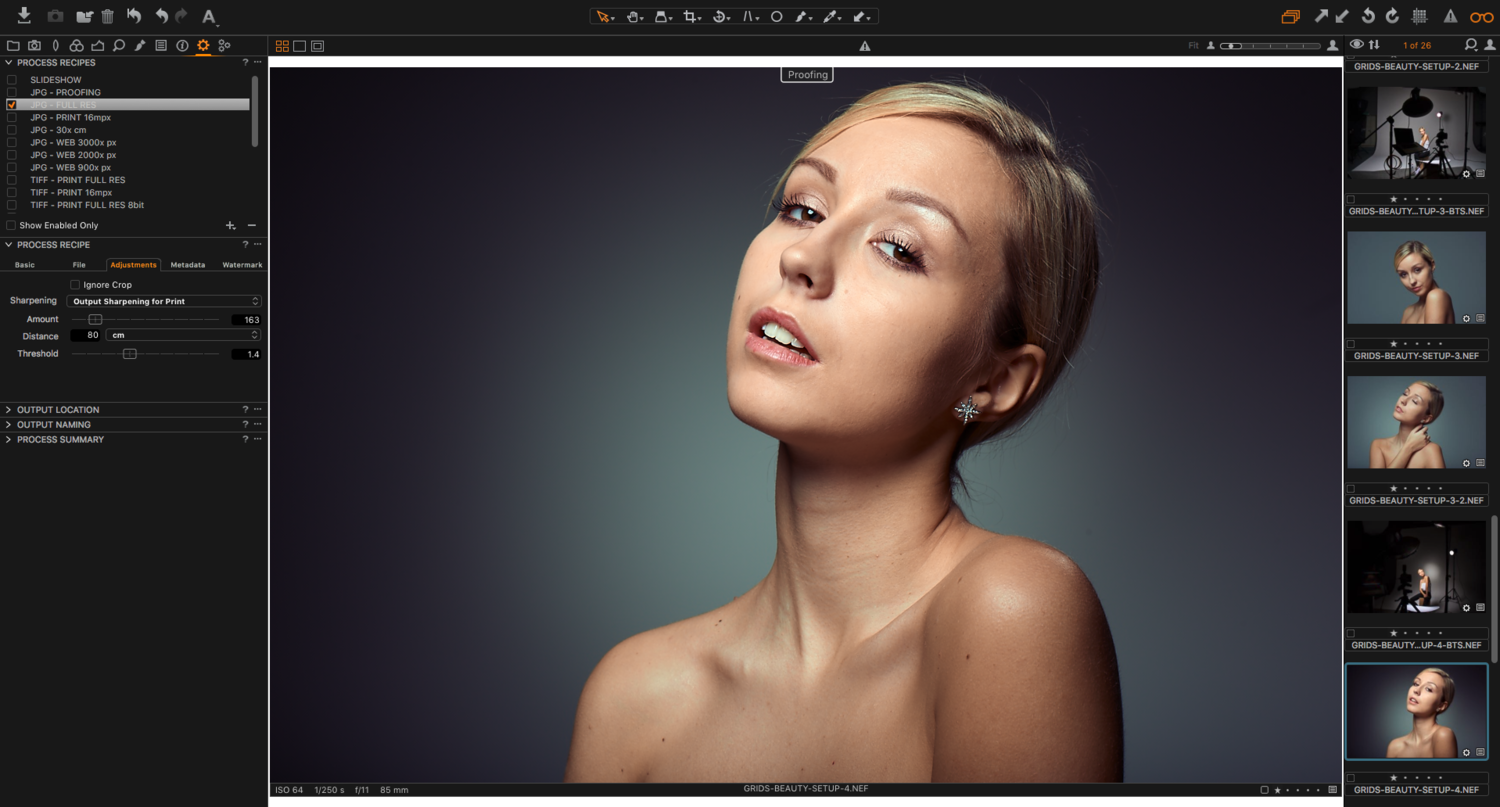Enable the JPG - PRINT 16mpx recipe checkbox
The height and width of the screenshot is (807, 1500).
pos(12,117)
